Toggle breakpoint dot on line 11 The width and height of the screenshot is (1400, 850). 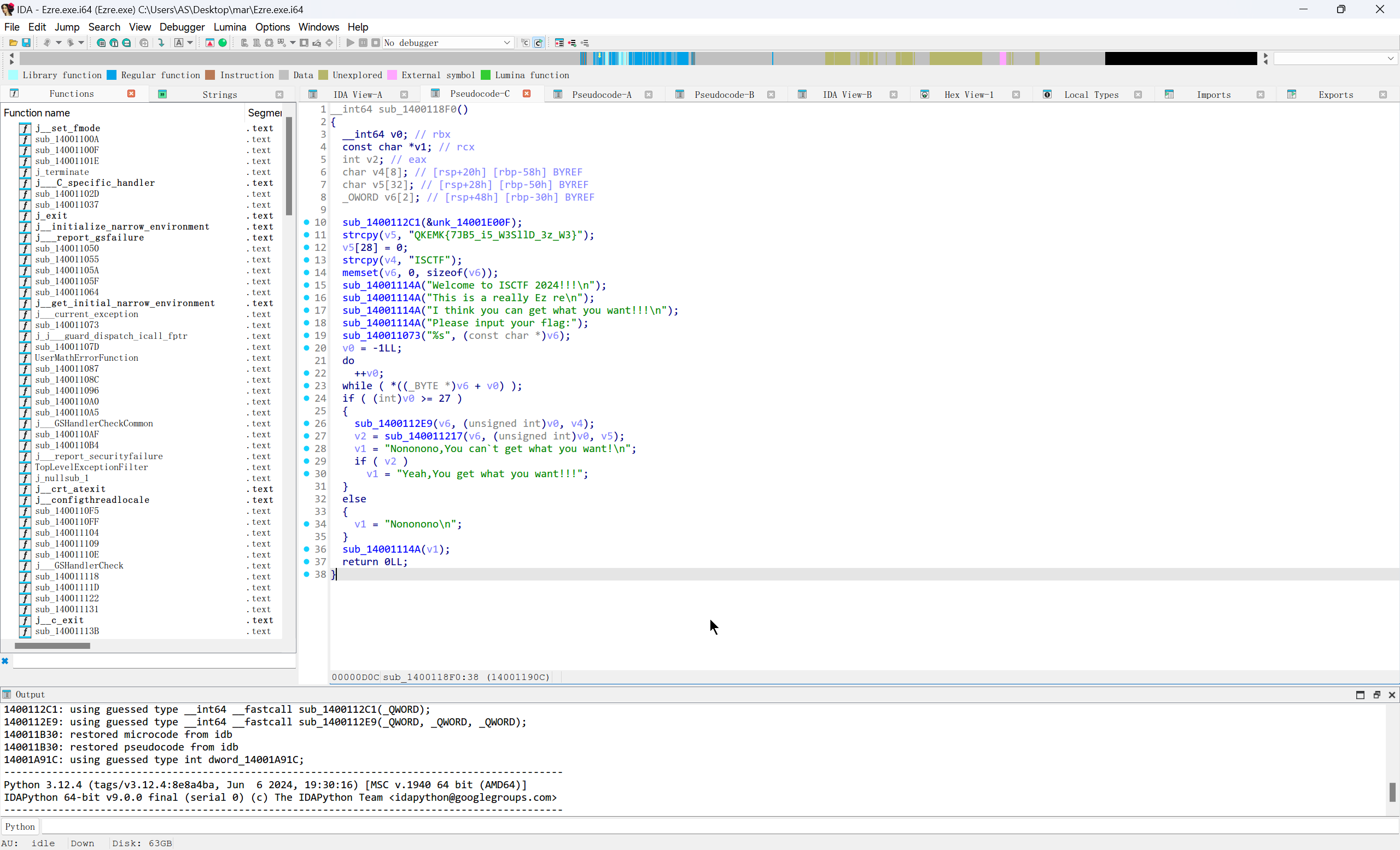point(307,235)
